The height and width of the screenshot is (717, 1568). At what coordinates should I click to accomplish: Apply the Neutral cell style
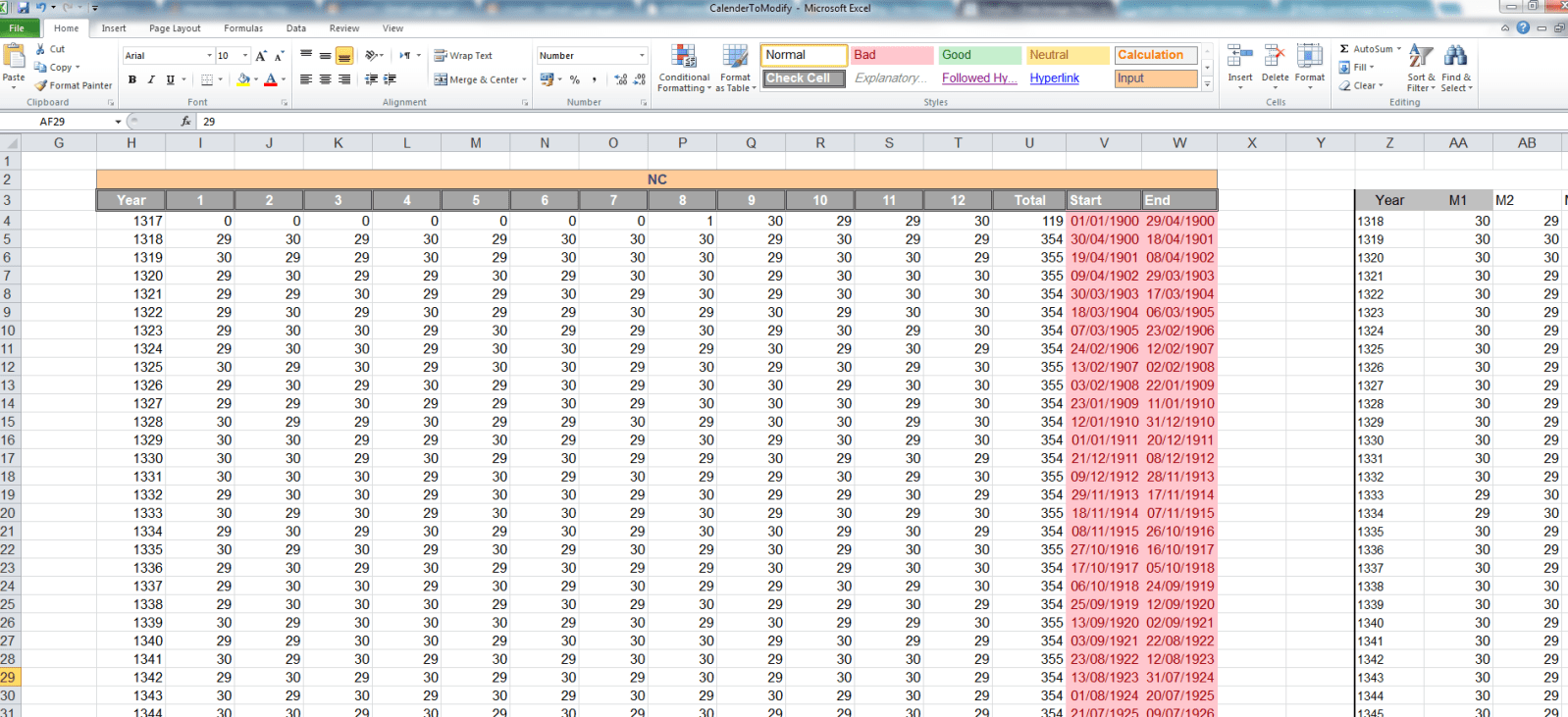1068,55
